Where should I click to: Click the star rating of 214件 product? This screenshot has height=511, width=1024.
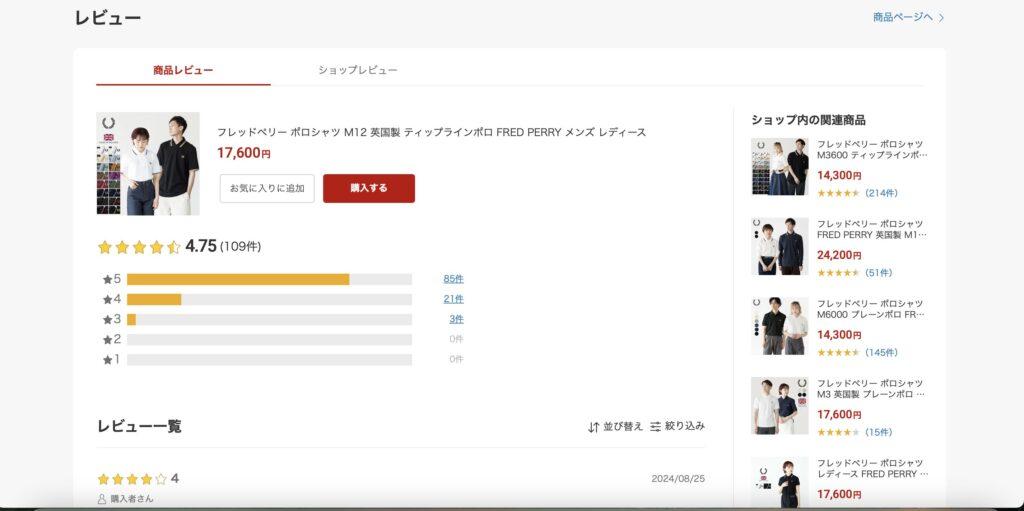point(839,193)
